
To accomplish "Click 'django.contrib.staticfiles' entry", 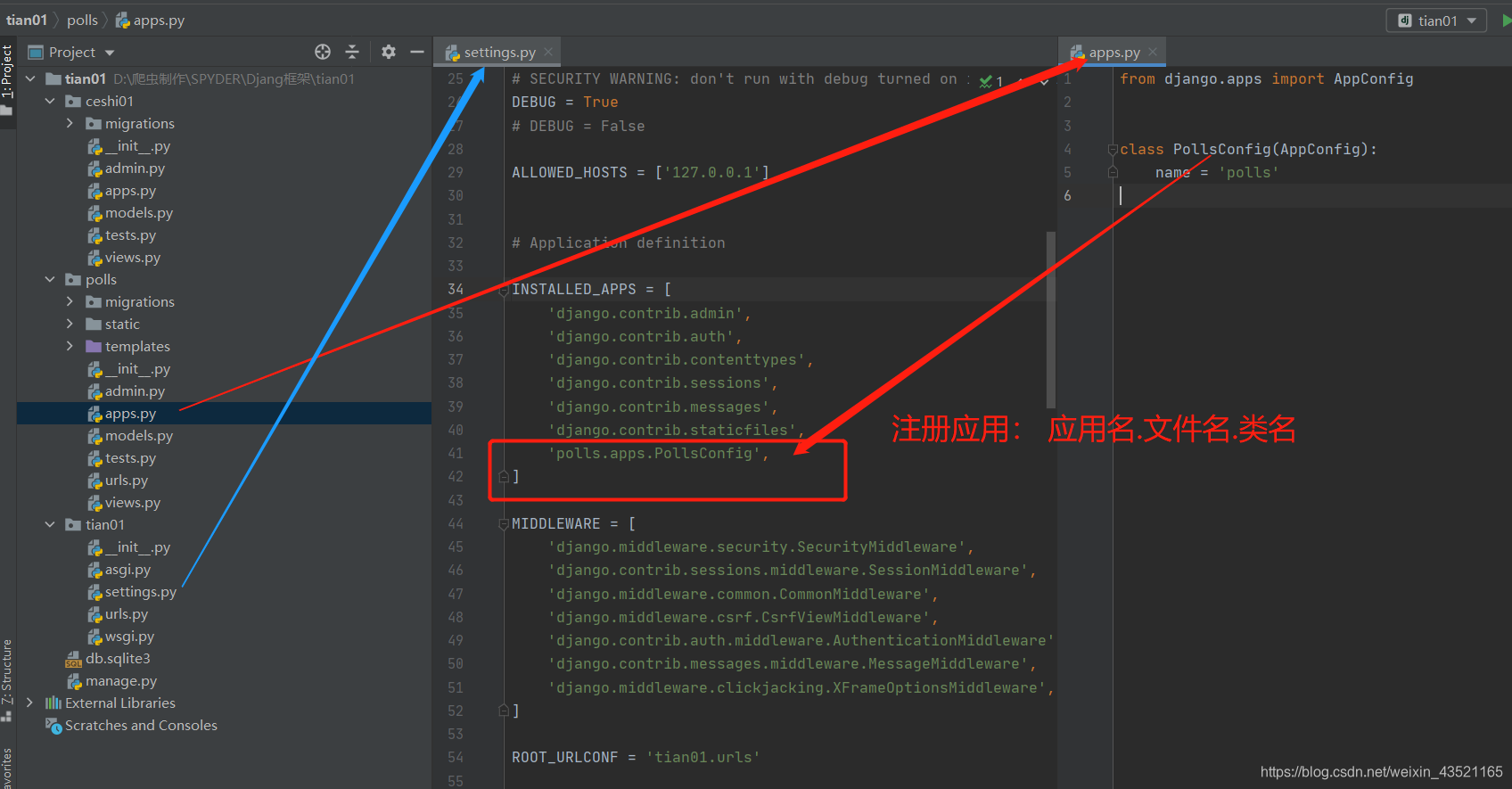I will tap(676, 431).
